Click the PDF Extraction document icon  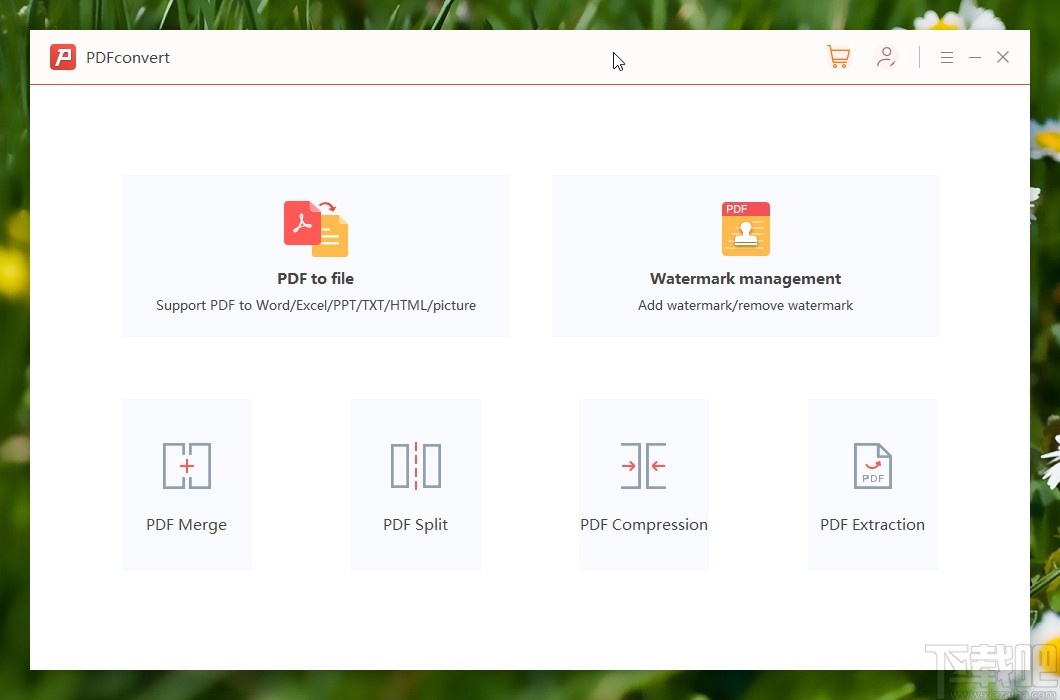click(873, 466)
